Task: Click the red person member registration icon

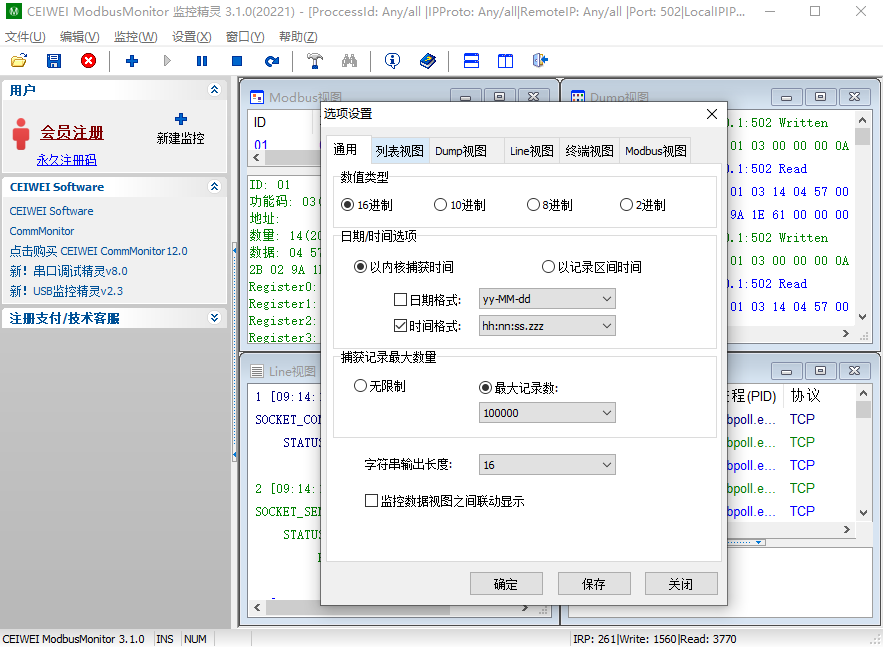Action: point(21,134)
